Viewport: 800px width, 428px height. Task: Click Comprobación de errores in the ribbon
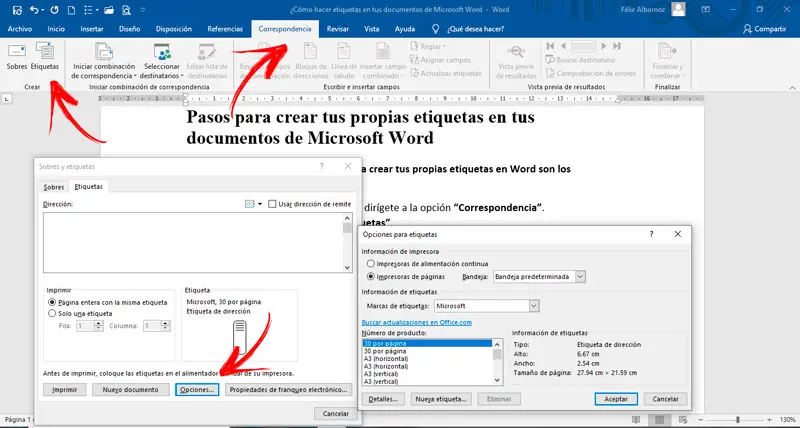tap(591, 73)
